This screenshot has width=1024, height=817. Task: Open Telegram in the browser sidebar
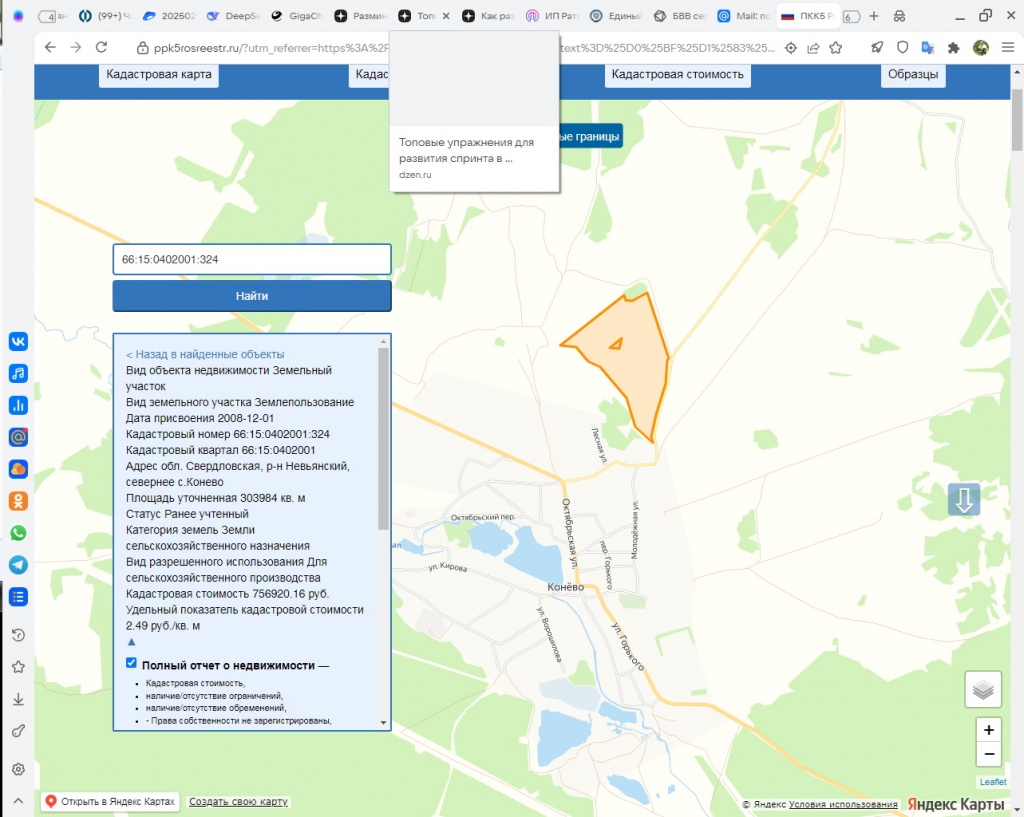(x=18, y=565)
